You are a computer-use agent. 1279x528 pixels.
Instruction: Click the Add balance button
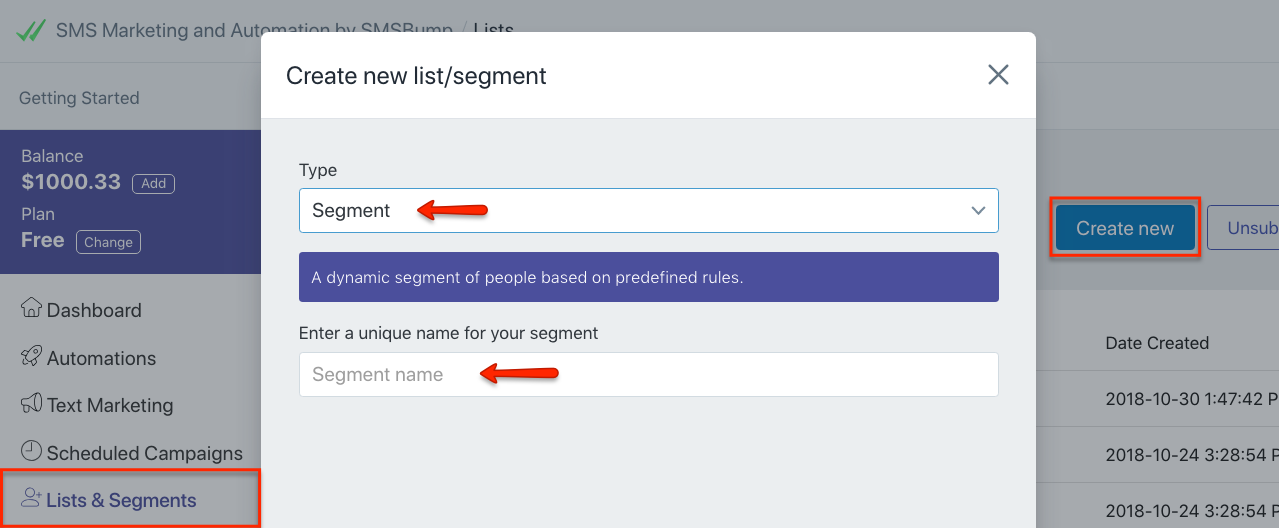153,183
